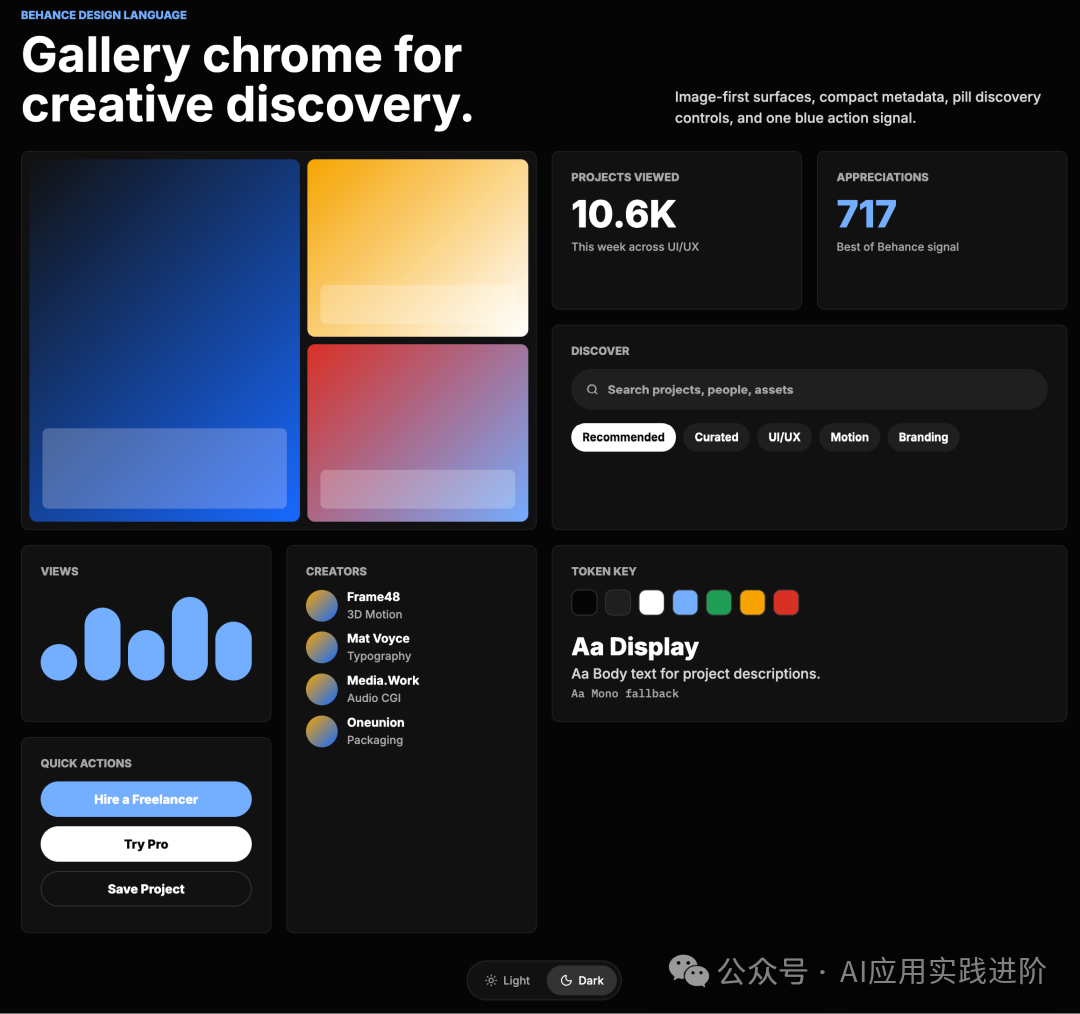Click the blue color token swatch

685,603
